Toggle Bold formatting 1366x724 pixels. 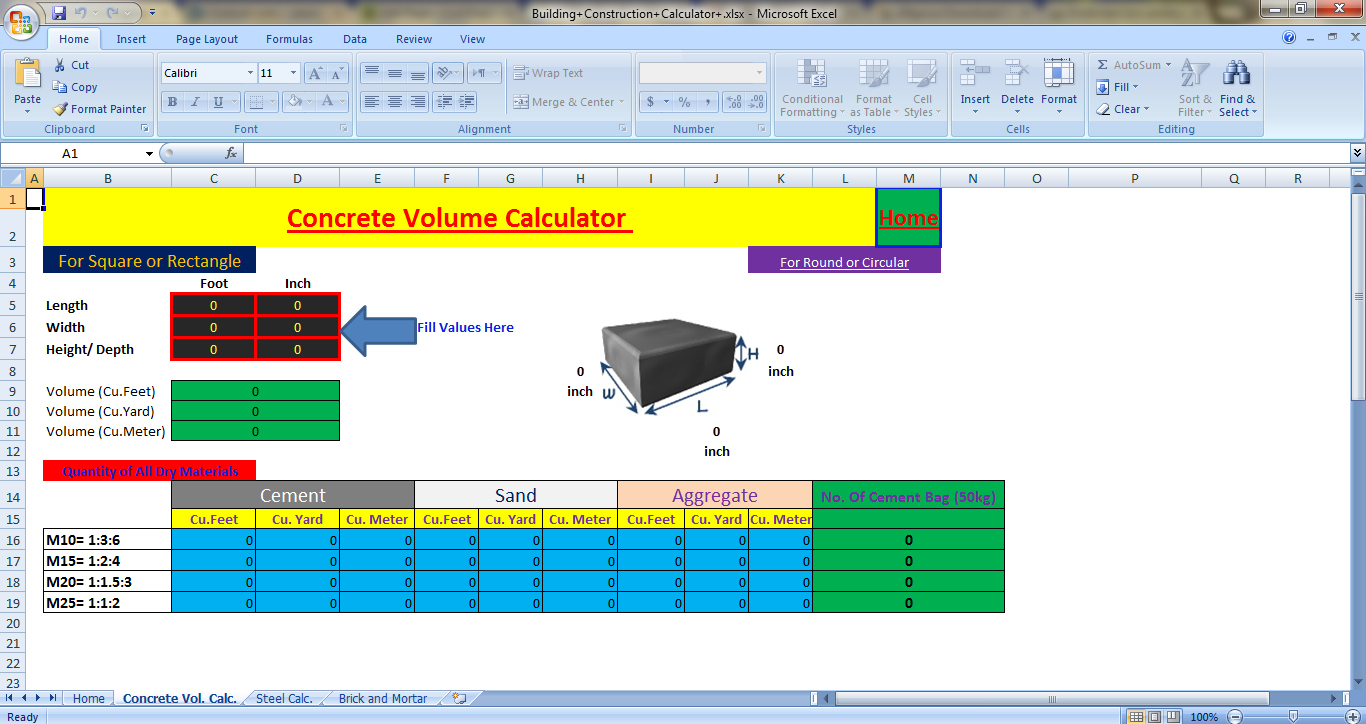point(172,102)
